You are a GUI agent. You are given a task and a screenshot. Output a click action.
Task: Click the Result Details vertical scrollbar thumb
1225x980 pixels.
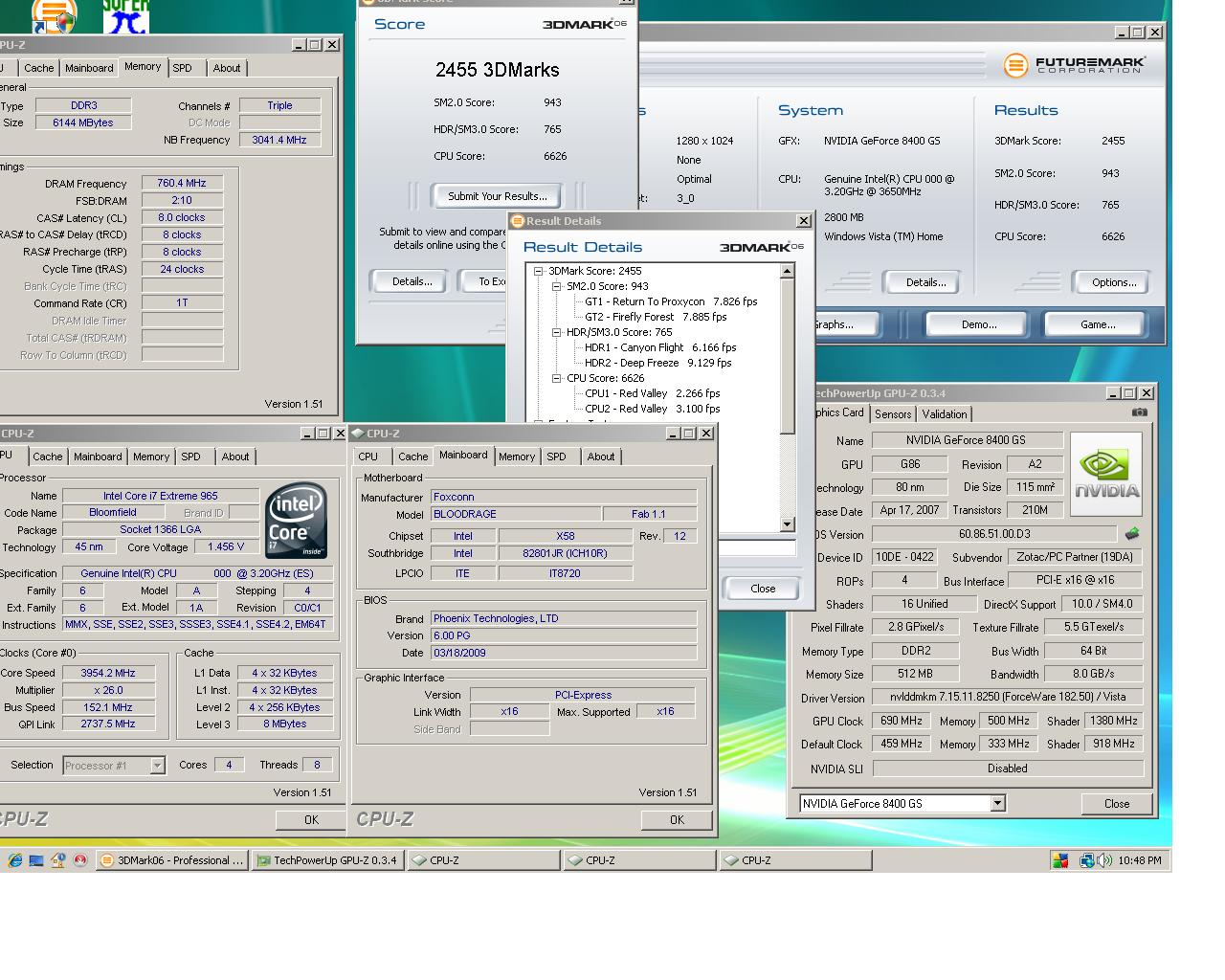787,355
